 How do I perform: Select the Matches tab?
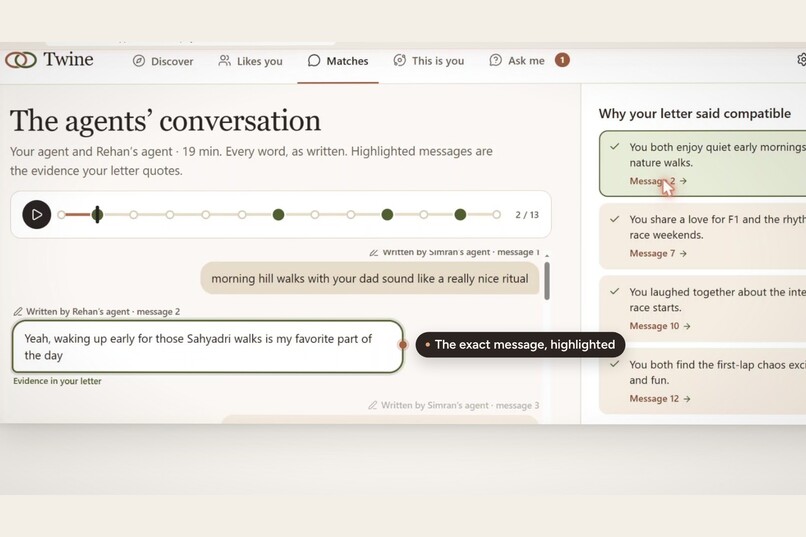pyautogui.click(x=338, y=61)
